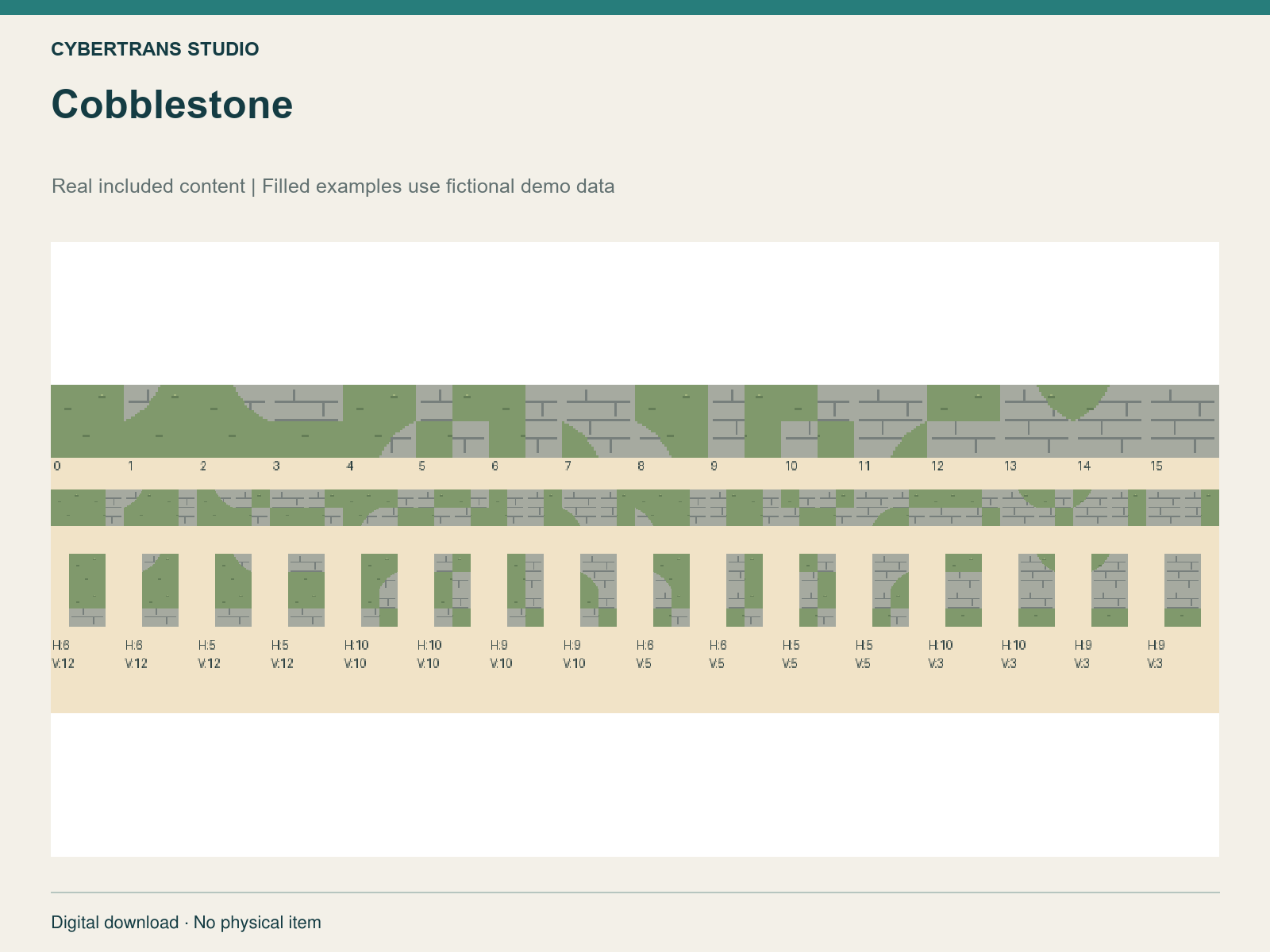
Task: Select the all-stone tile numbered 15
Action: [x=1183, y=421]
